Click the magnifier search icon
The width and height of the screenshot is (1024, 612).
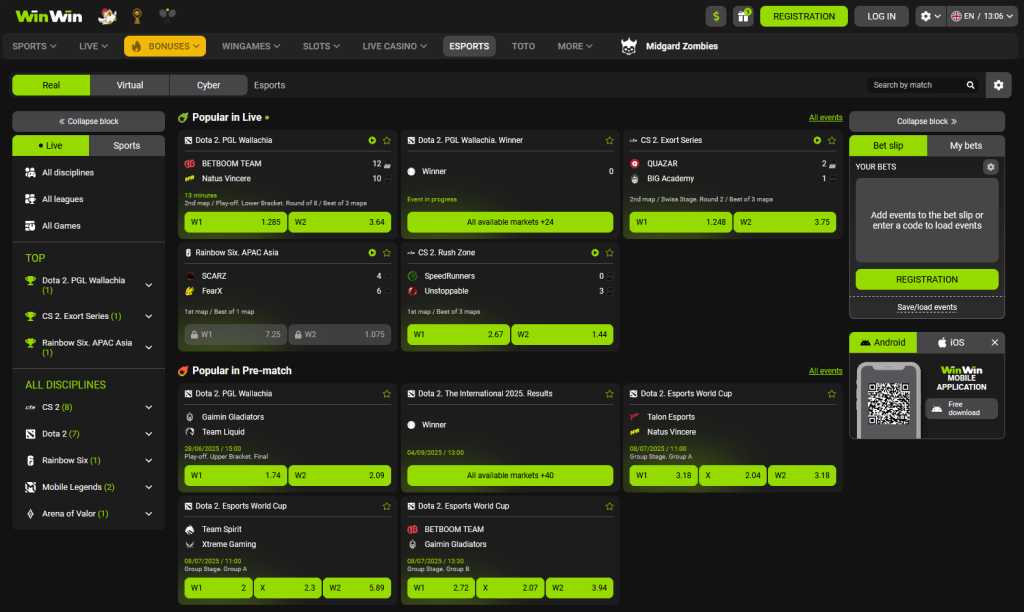coord(970,85)
